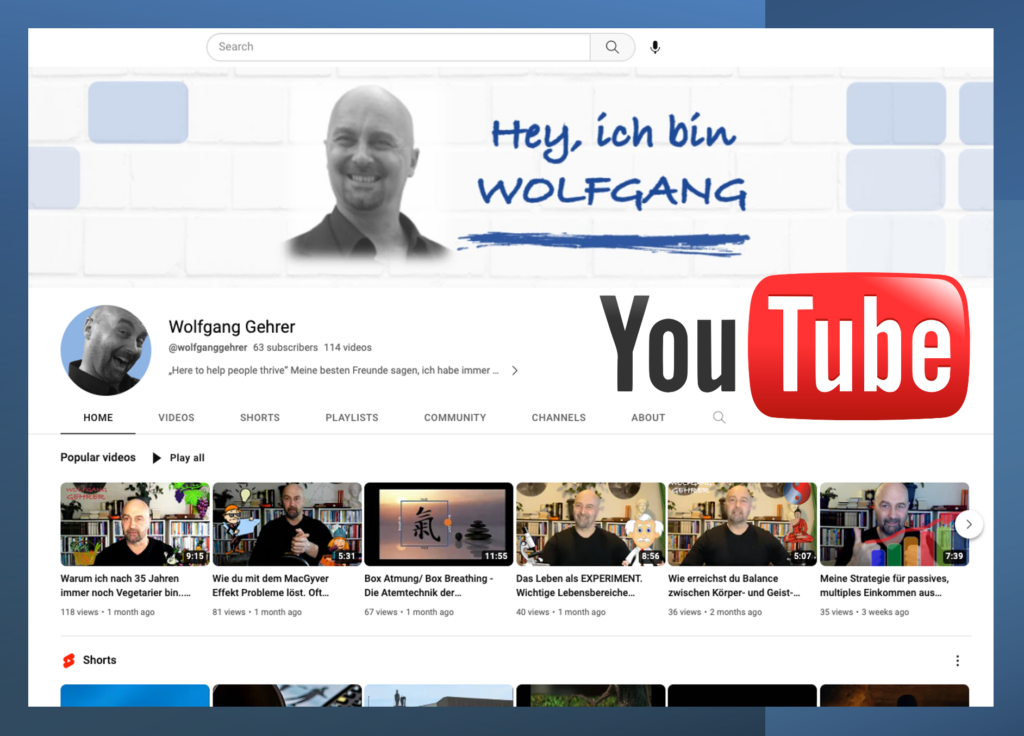Click "35 views • 3 weeks ago" text
Image resolution: width=1024 pixels, height=736 pixels.
pyautogui.click(x=865, y=612)
